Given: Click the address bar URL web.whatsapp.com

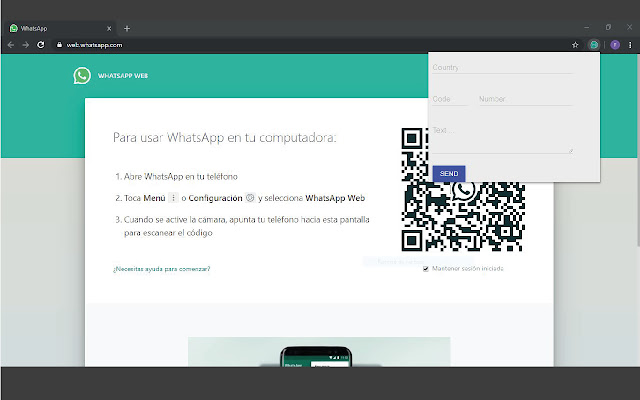Looking at the screenshot, I should [95, 45].
